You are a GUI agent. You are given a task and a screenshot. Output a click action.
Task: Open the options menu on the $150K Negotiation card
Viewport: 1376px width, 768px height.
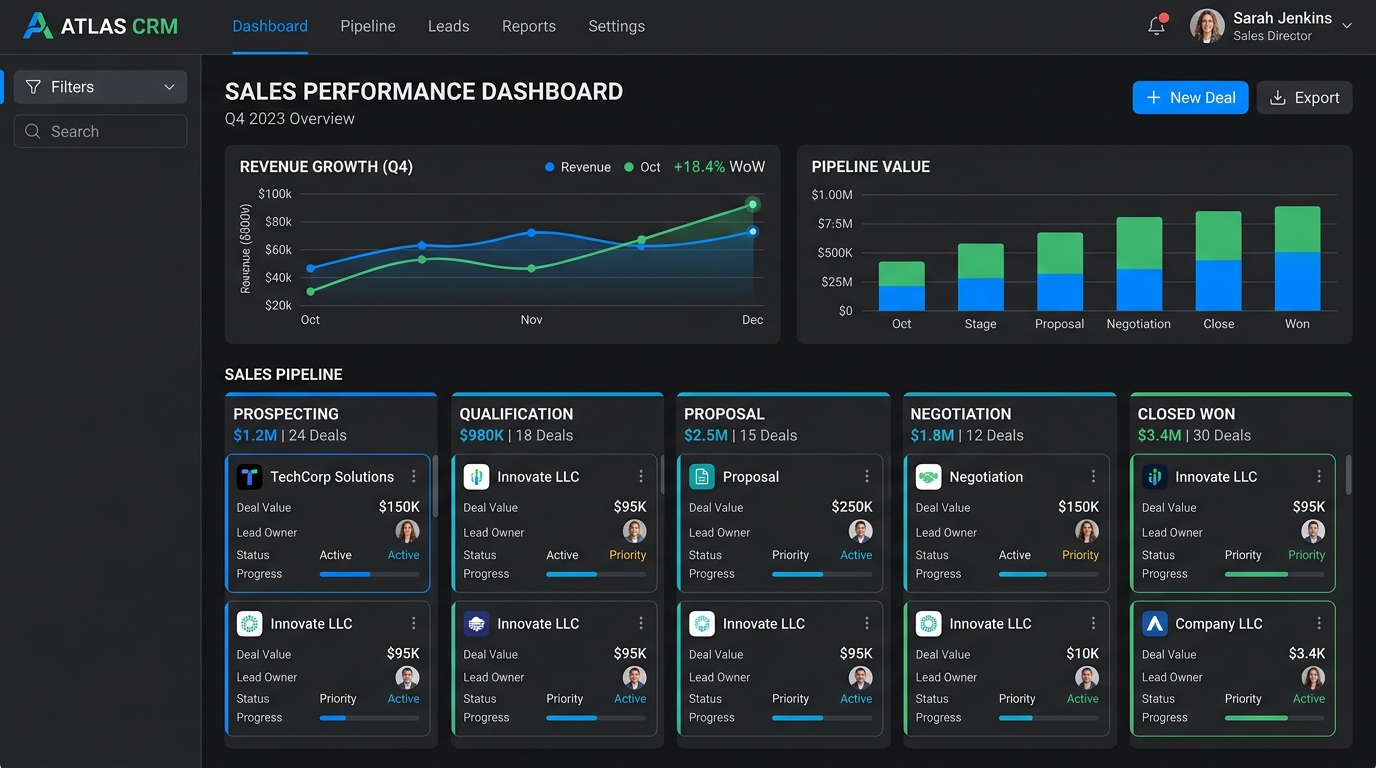(x=1093, y=477)
